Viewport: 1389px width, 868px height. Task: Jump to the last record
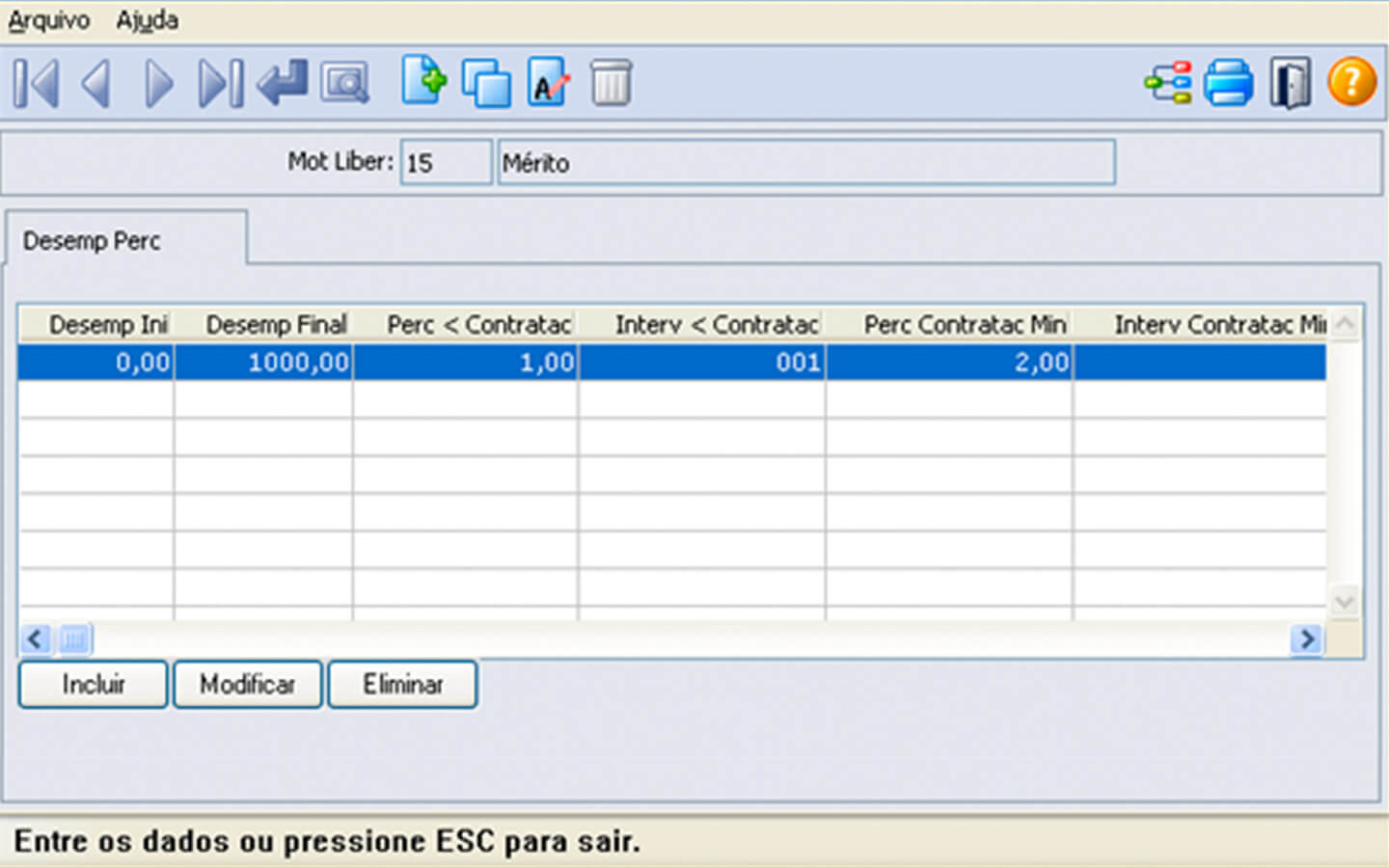(x=220, y=83)
